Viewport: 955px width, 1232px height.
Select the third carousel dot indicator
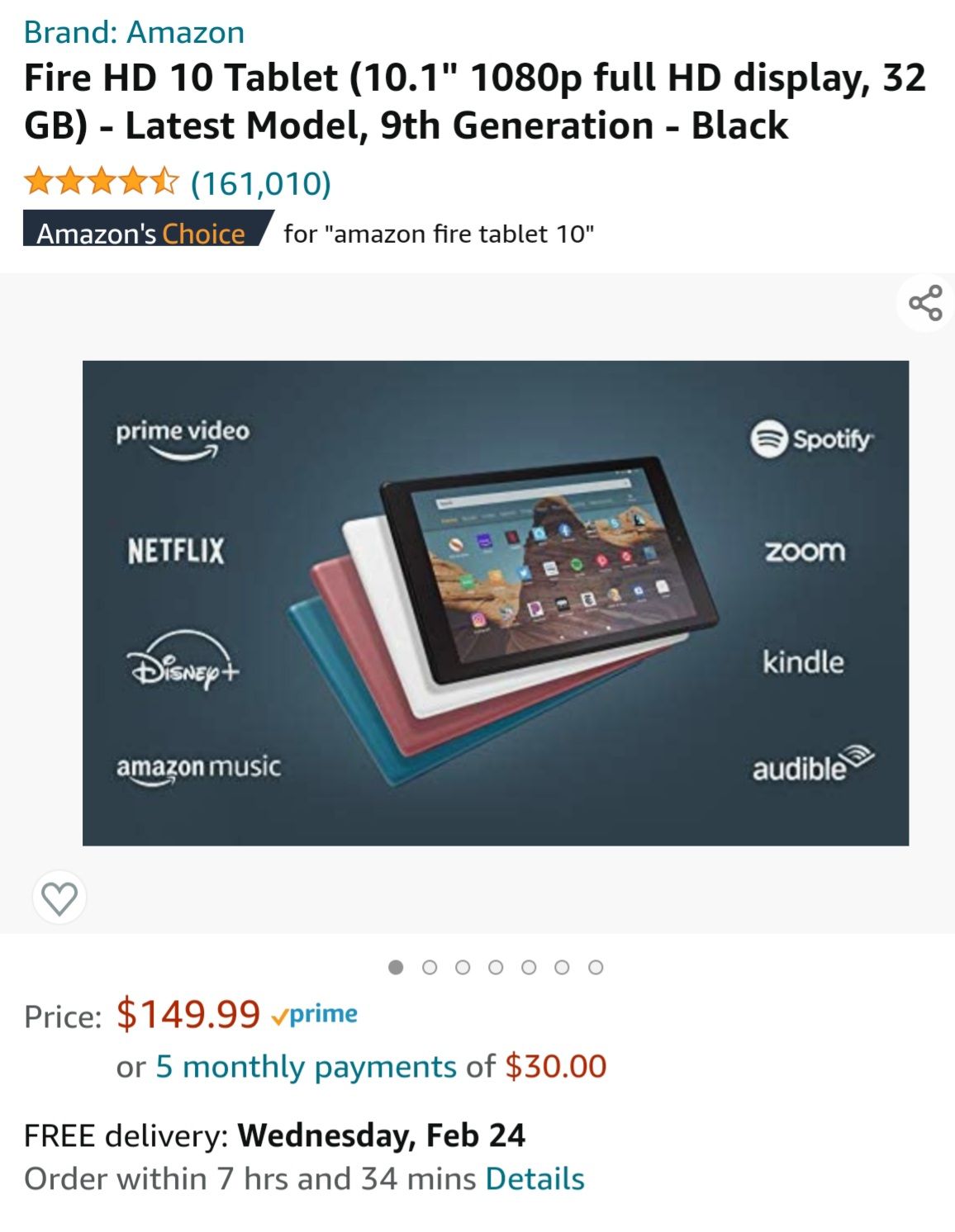pos(463,967)
